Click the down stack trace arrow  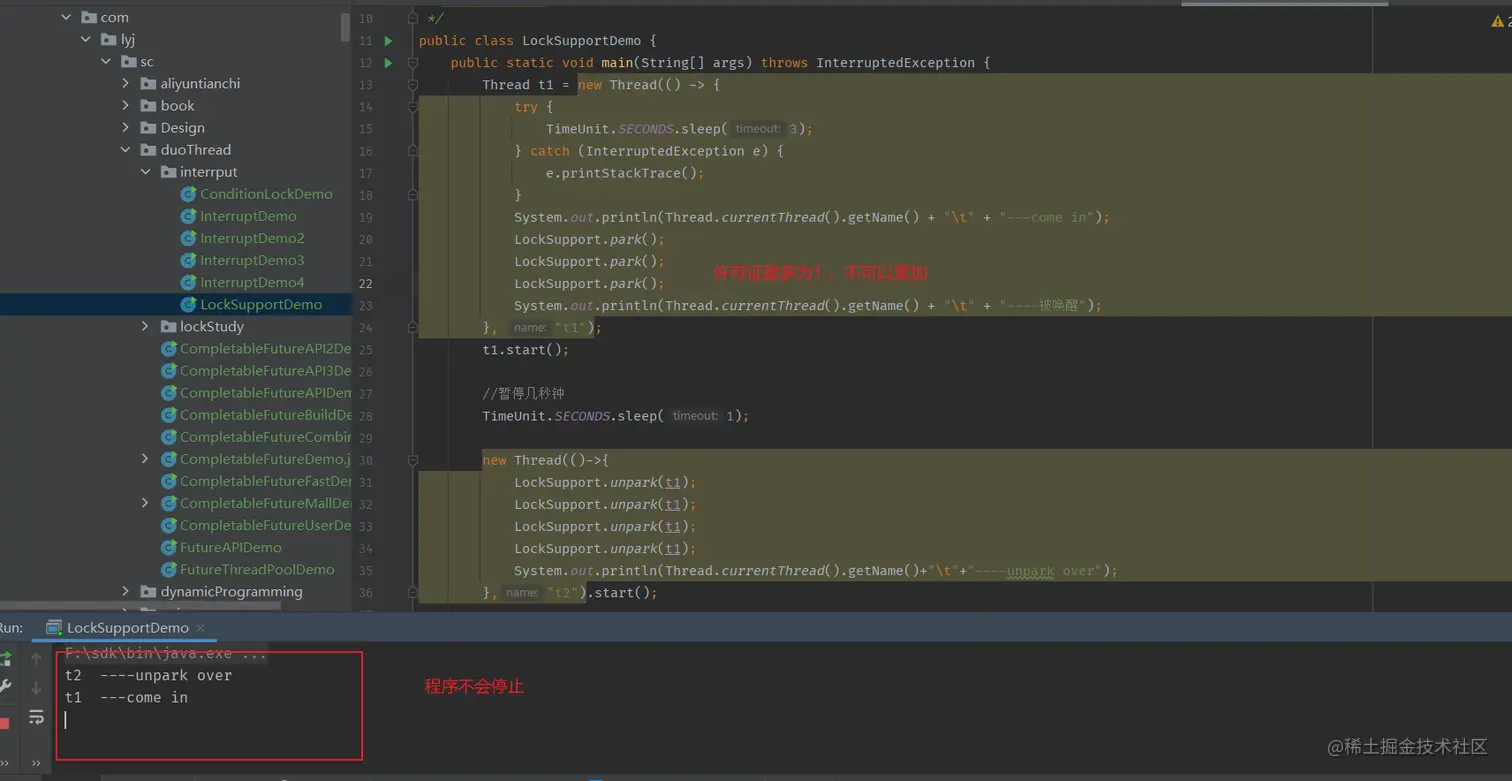(x=36, y=688)
